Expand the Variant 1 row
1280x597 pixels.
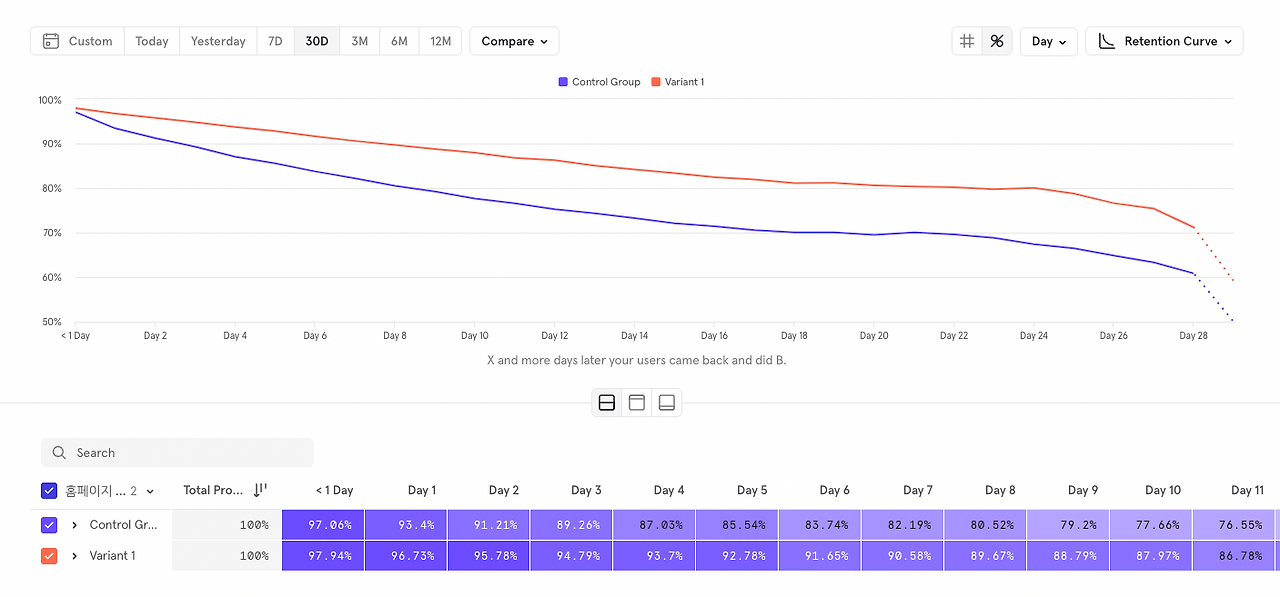(x=74, y=556)
